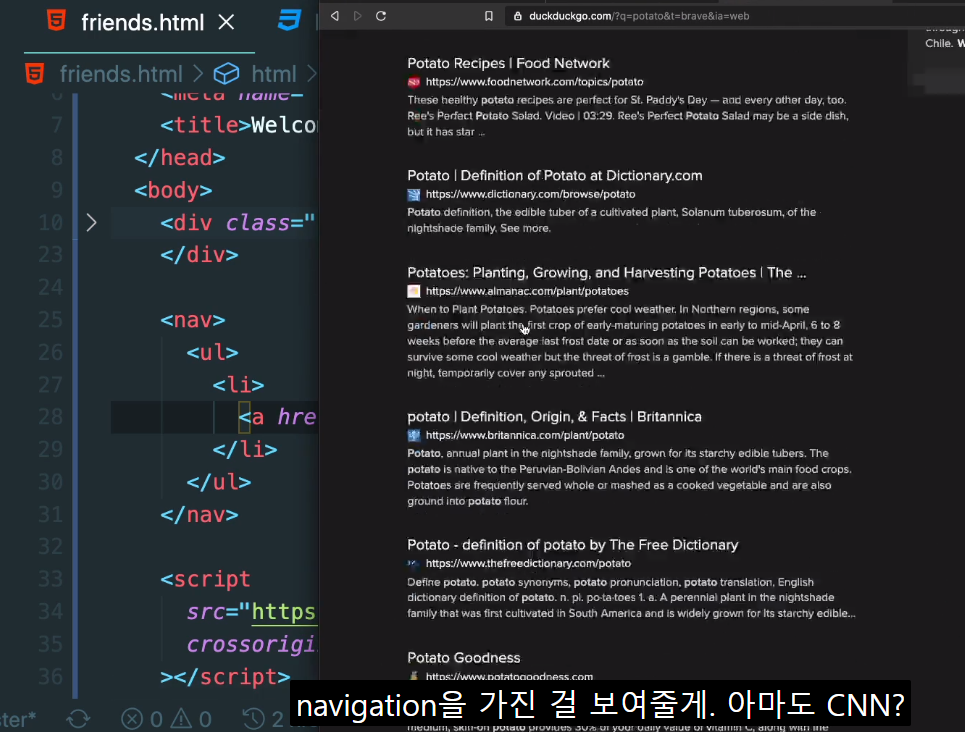Place cursor on the <ul> opening tag
This screenshot has height=732, width=965.
(x=212, y=352)
